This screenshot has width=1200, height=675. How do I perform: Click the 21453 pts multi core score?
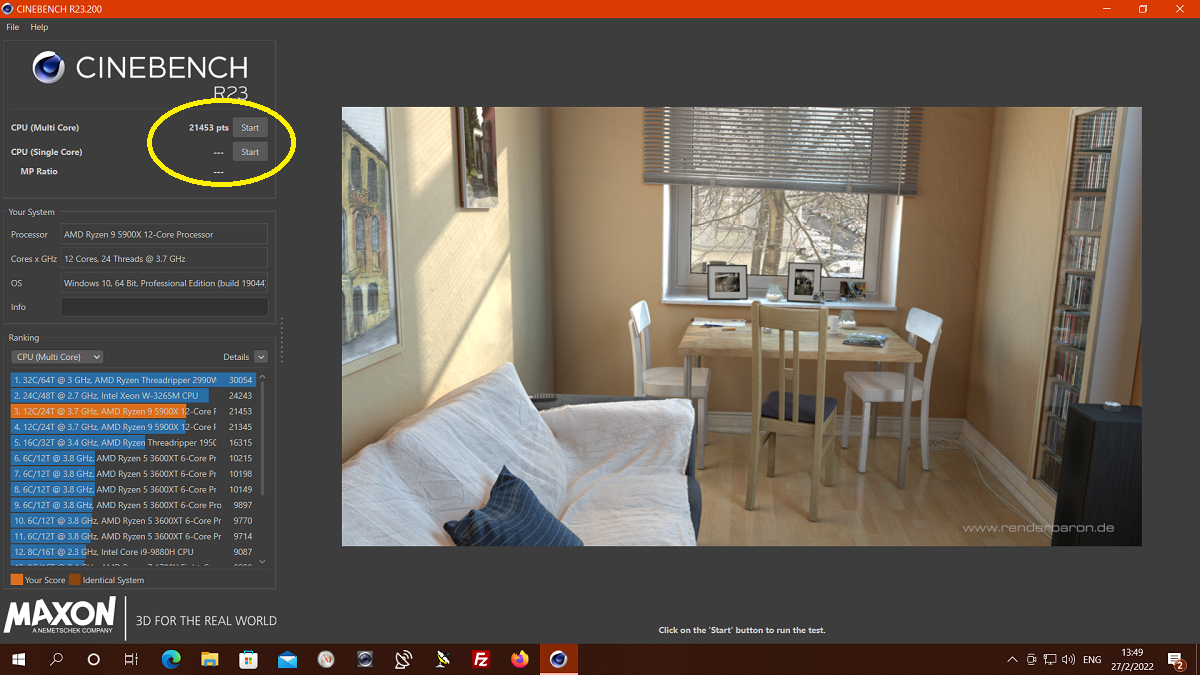click(x=208, y=127)
